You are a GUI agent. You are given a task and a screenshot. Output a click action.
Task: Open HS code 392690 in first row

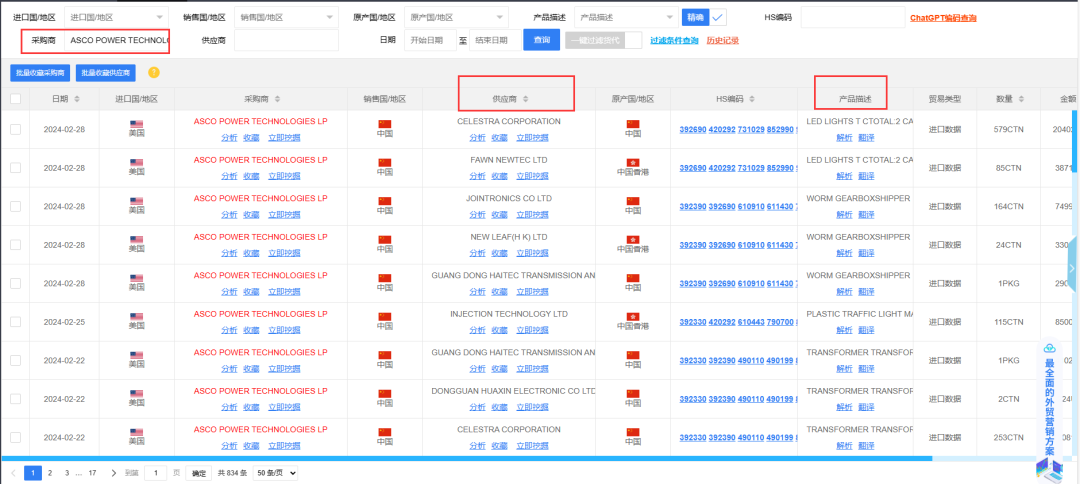pyautogui.click(x=692, y=129)
